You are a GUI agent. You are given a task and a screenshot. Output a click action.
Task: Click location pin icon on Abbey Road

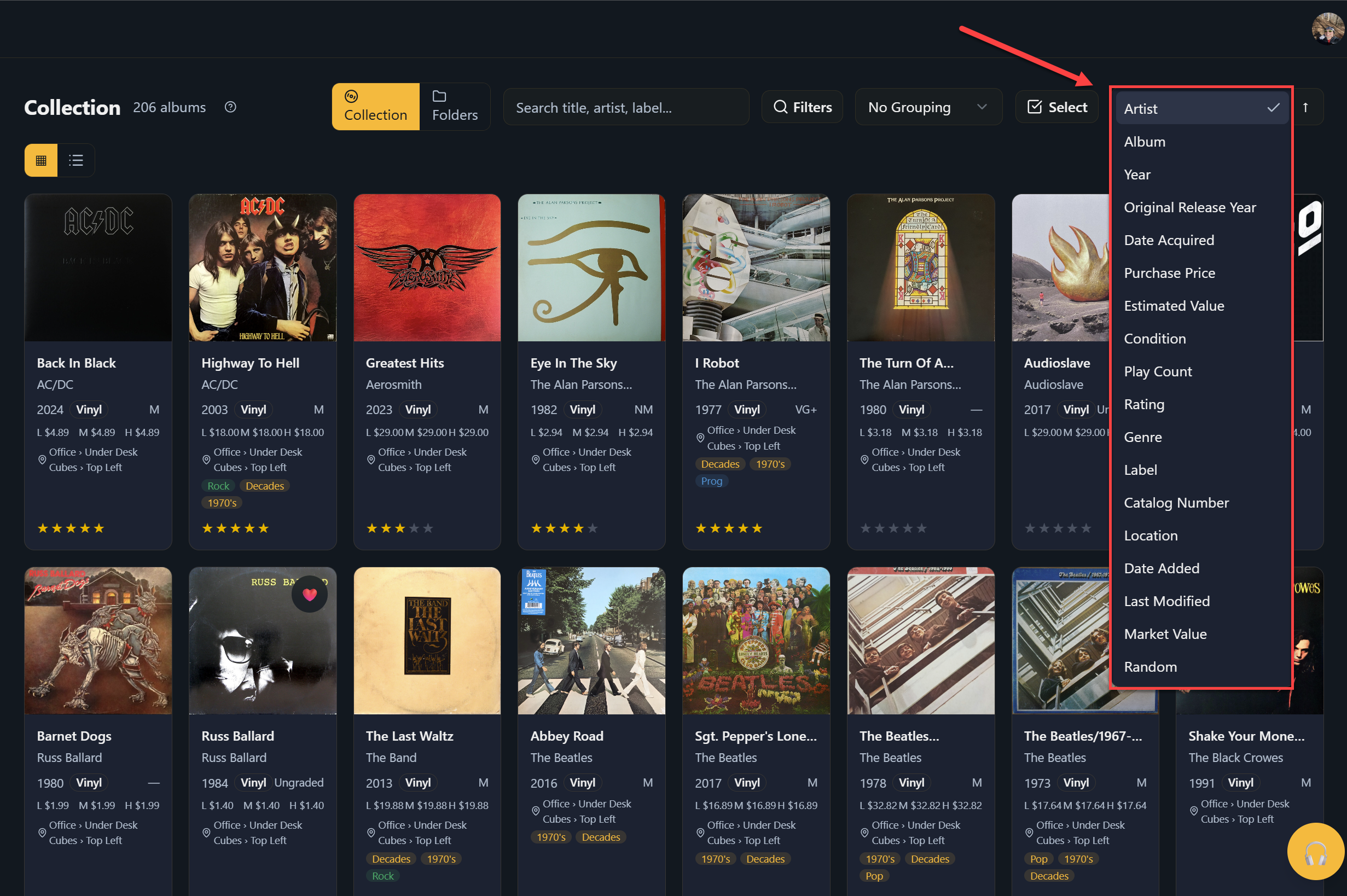536,811
